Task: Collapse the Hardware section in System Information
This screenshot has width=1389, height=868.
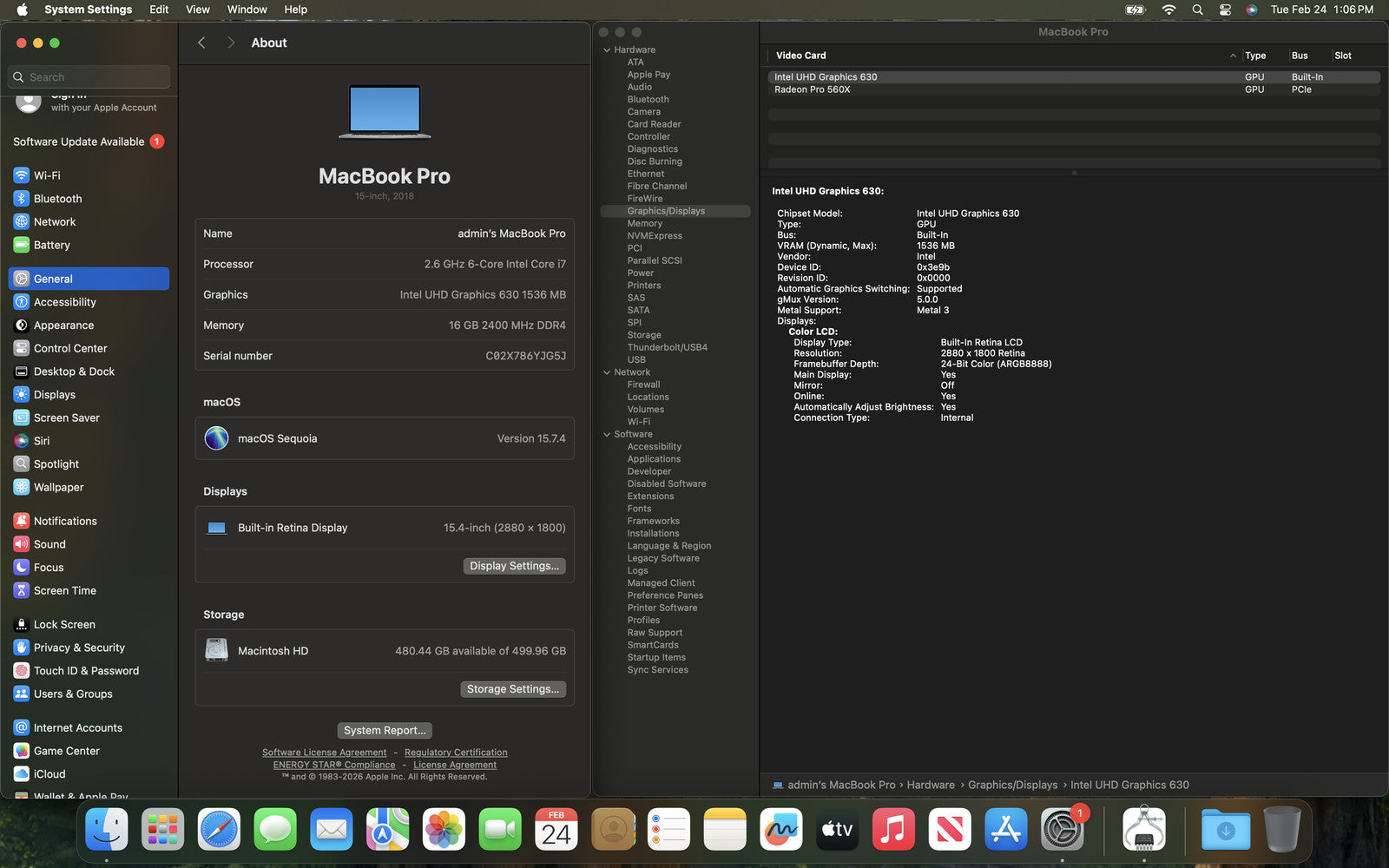Action: point(607,50)
